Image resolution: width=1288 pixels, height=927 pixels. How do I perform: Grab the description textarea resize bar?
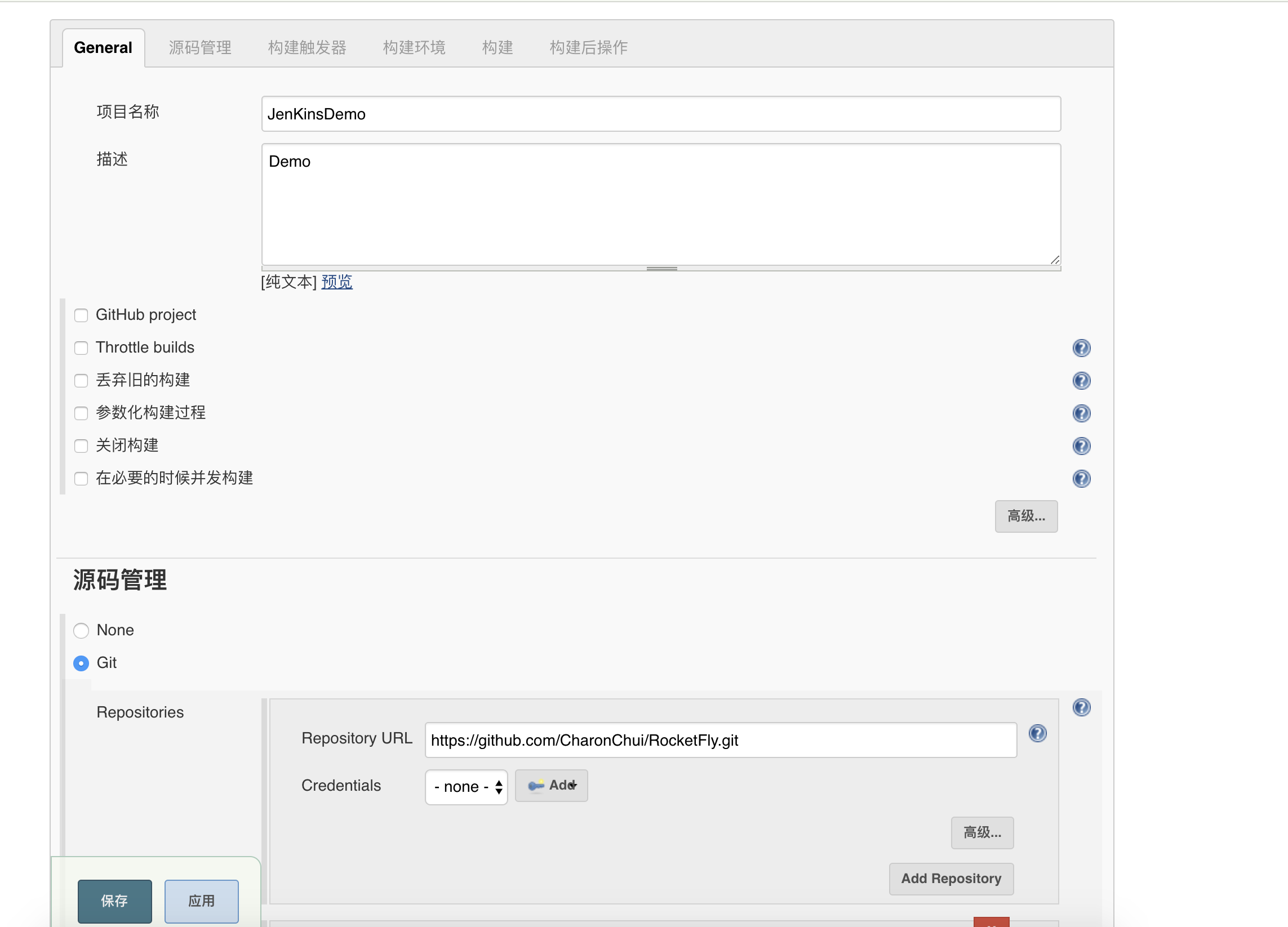point(661,269)
